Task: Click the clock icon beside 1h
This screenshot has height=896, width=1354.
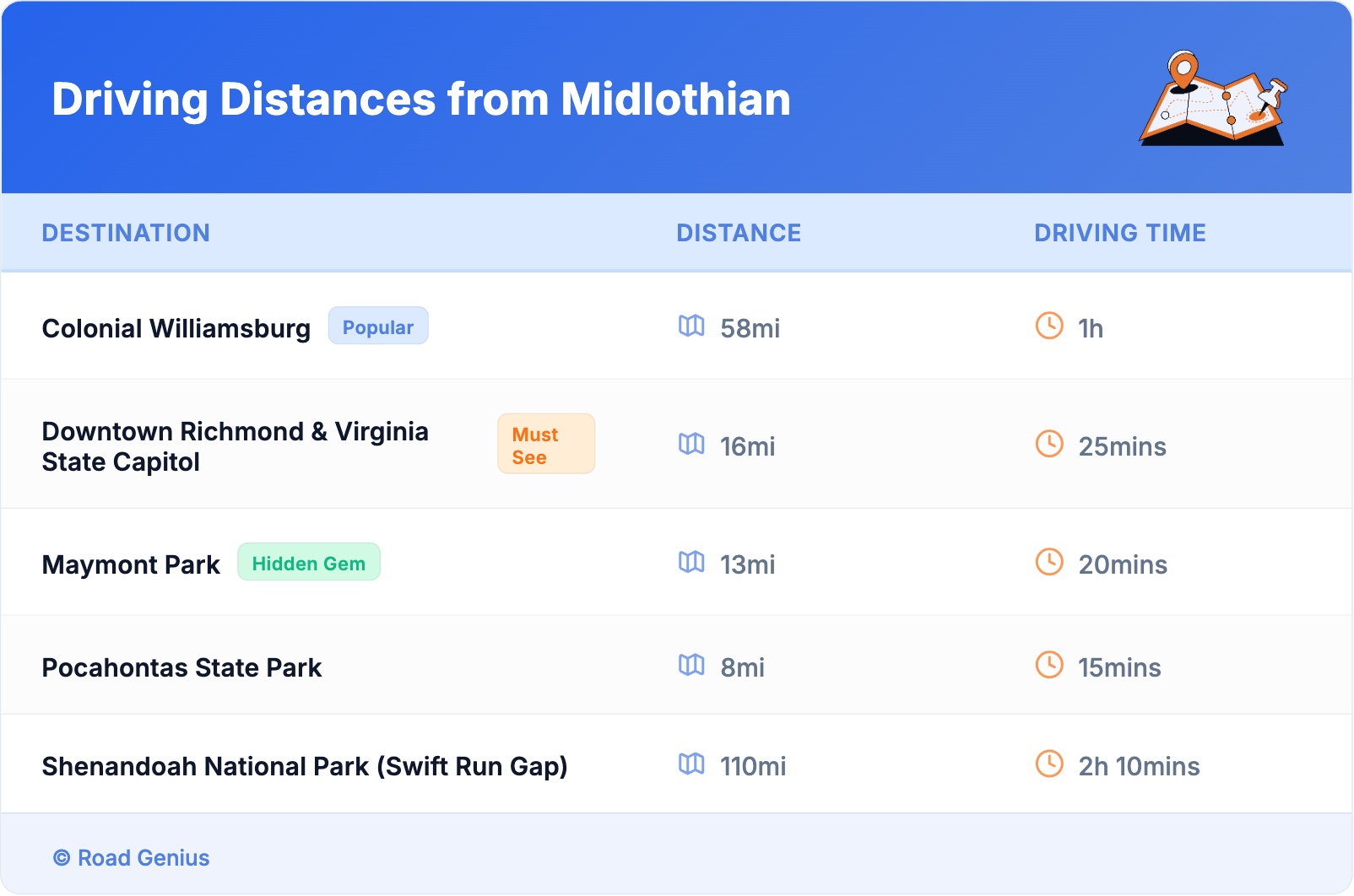Action: 1049,326
